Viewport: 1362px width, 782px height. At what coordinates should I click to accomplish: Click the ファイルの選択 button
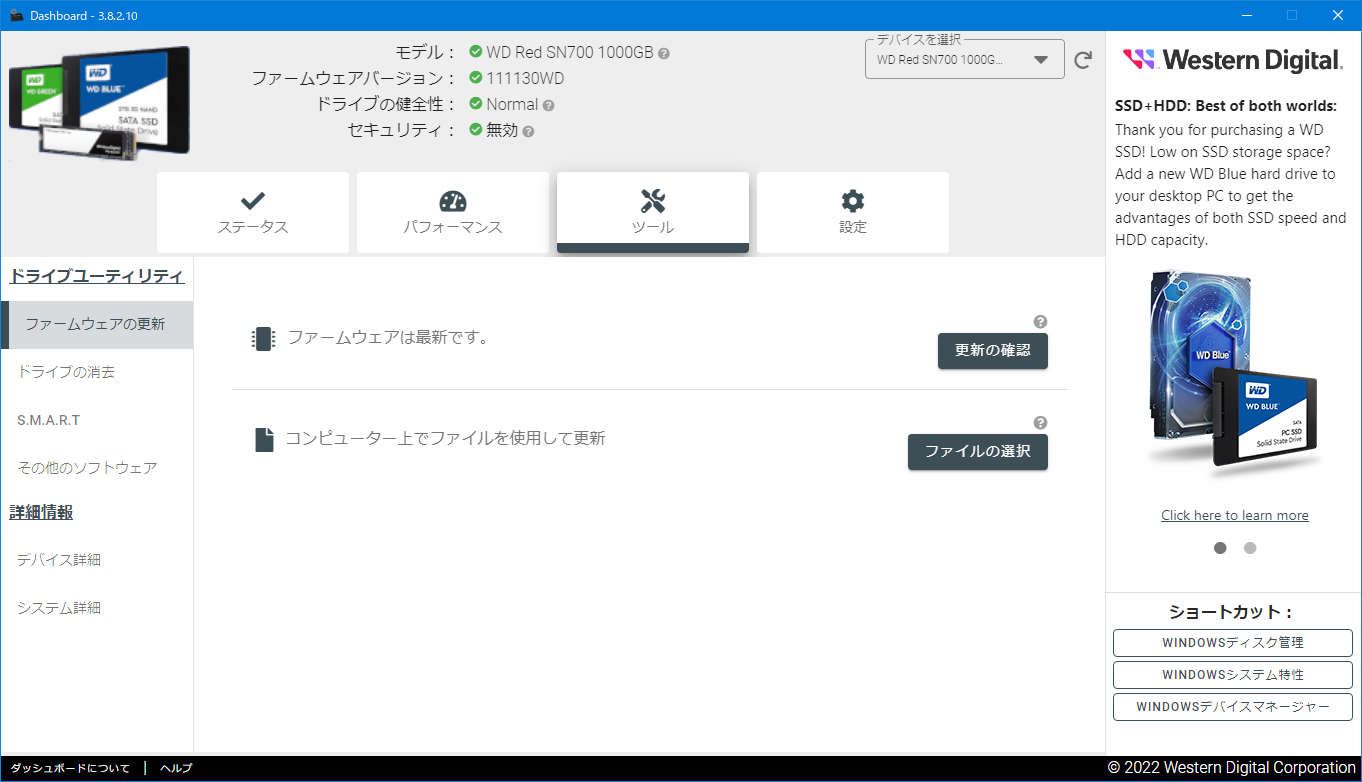[x=978, y=452]
